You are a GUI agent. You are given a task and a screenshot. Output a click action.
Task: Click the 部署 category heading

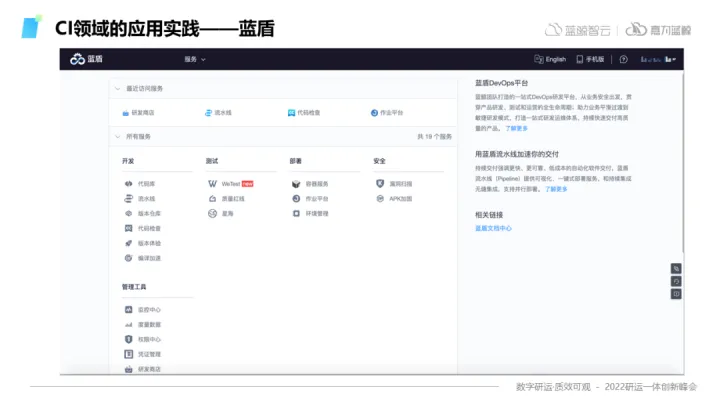point(296,161)
